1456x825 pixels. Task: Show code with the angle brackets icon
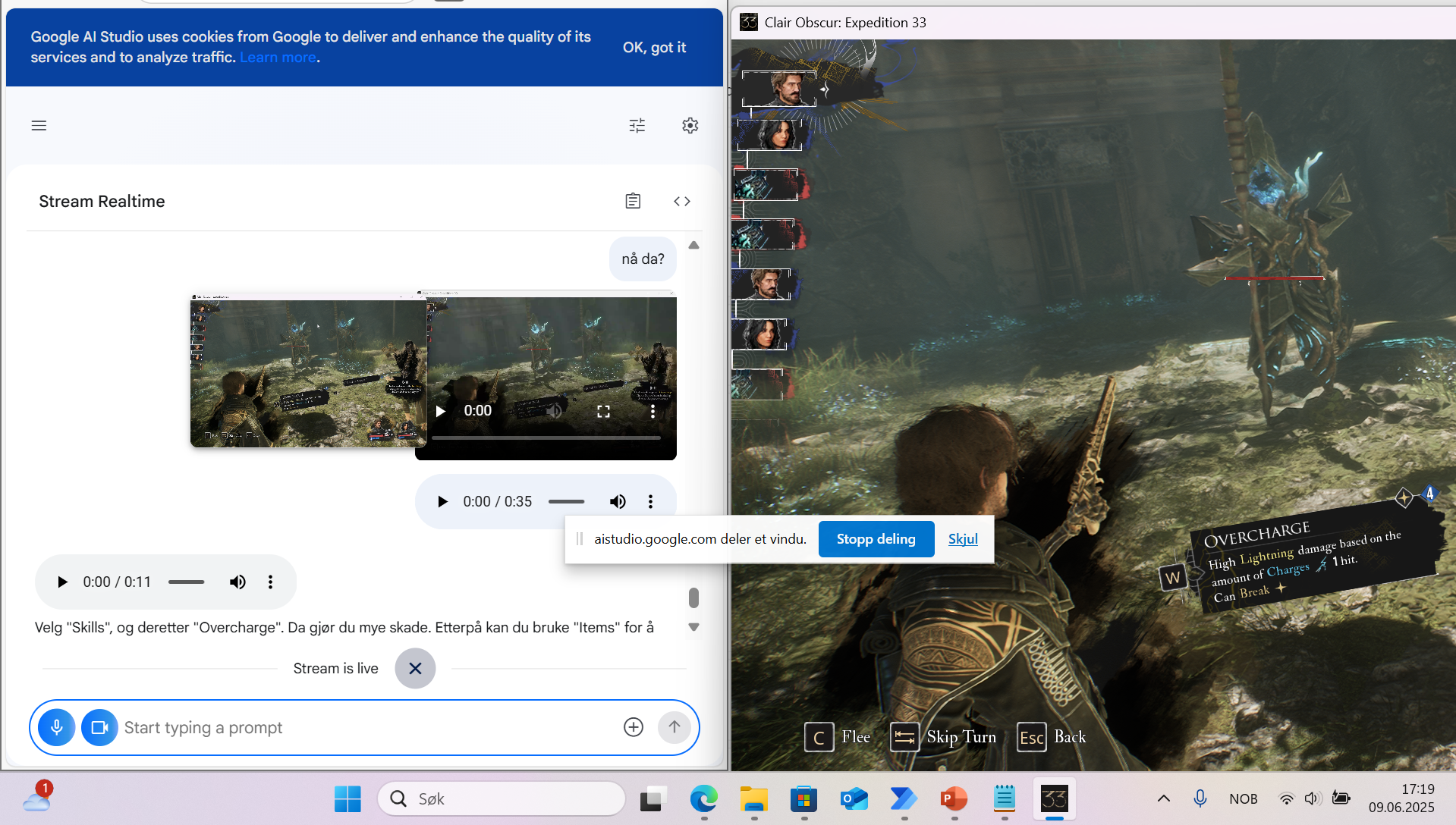681,201
